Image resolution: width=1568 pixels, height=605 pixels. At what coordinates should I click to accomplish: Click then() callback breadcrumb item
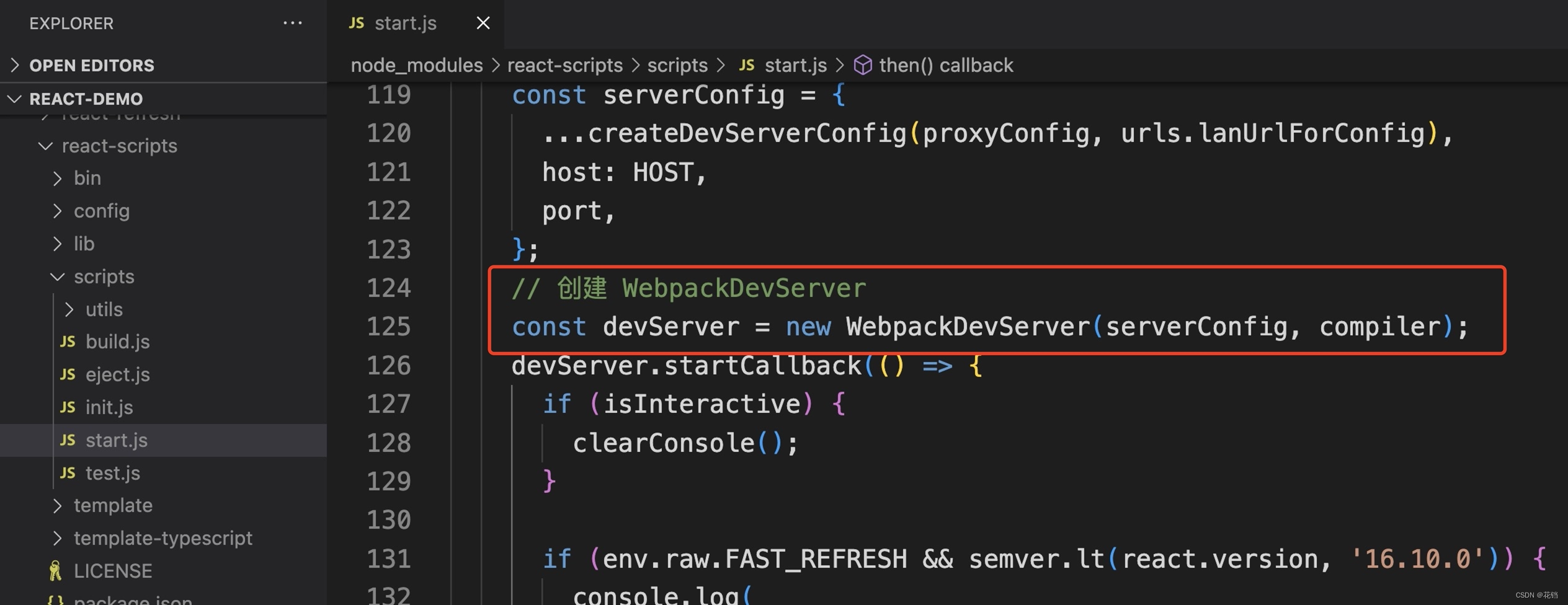coord(947,65)
